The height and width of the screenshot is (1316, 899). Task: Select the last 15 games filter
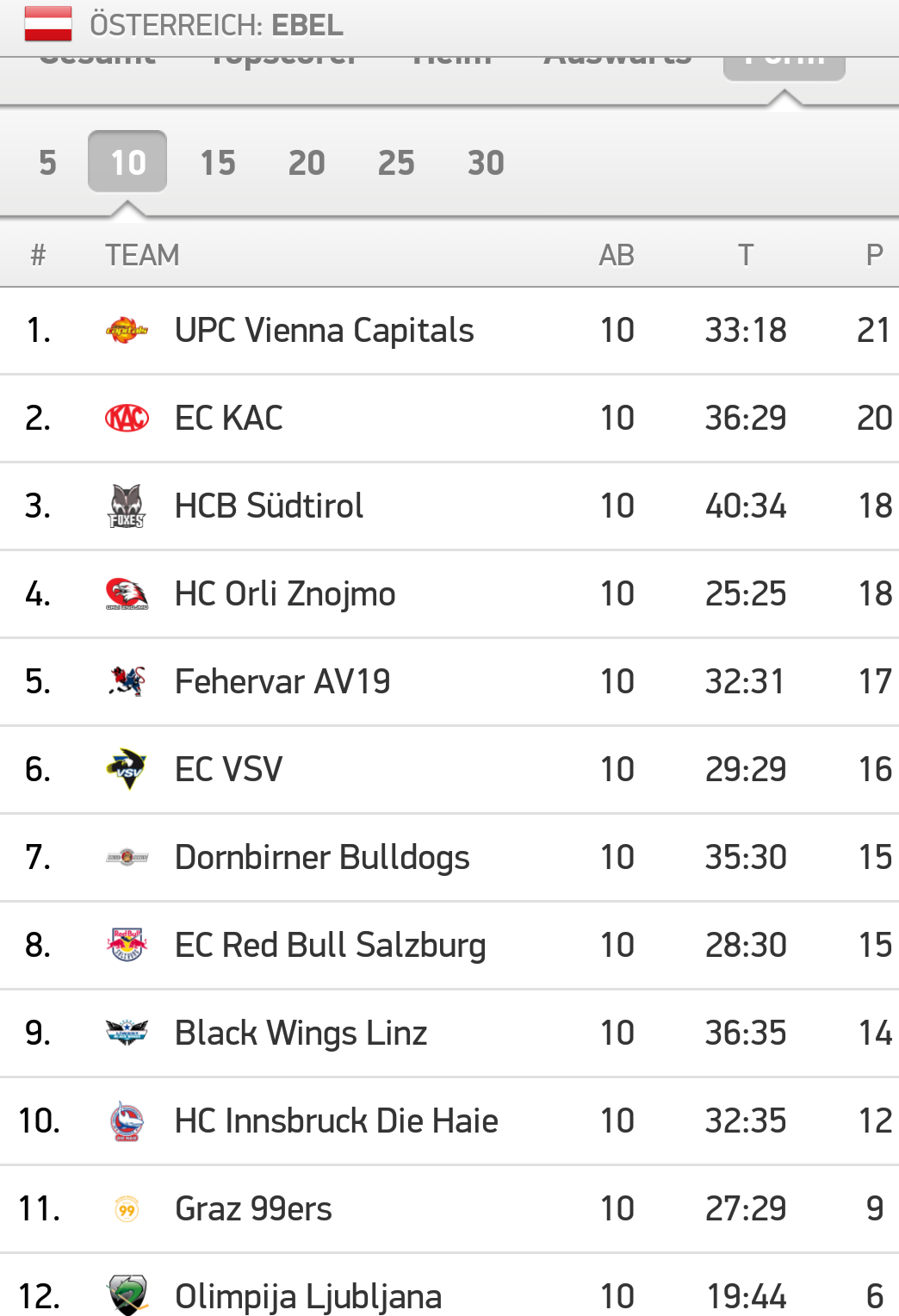coord(218,163)
